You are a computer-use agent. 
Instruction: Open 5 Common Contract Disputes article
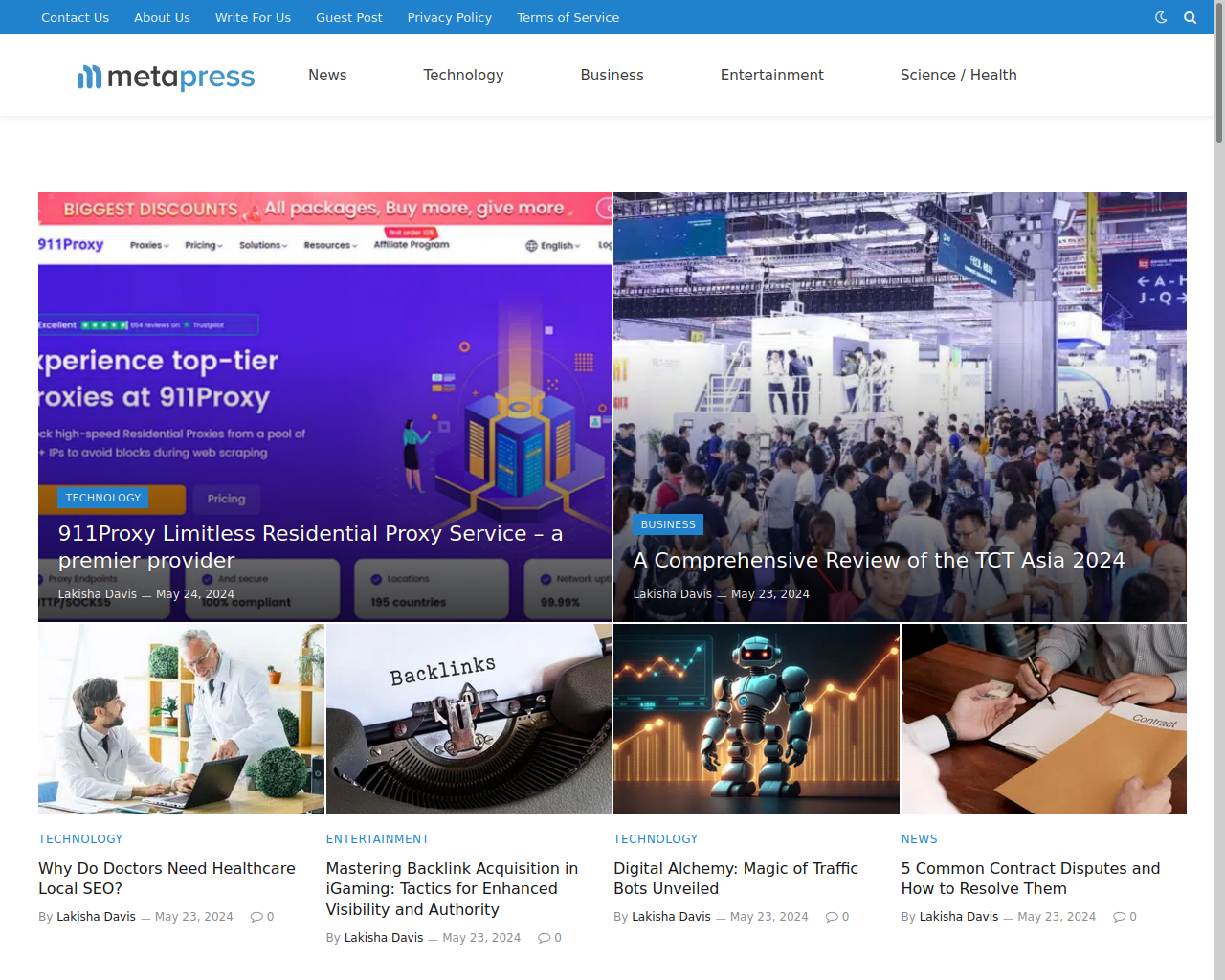click(x=1031, y=879)
